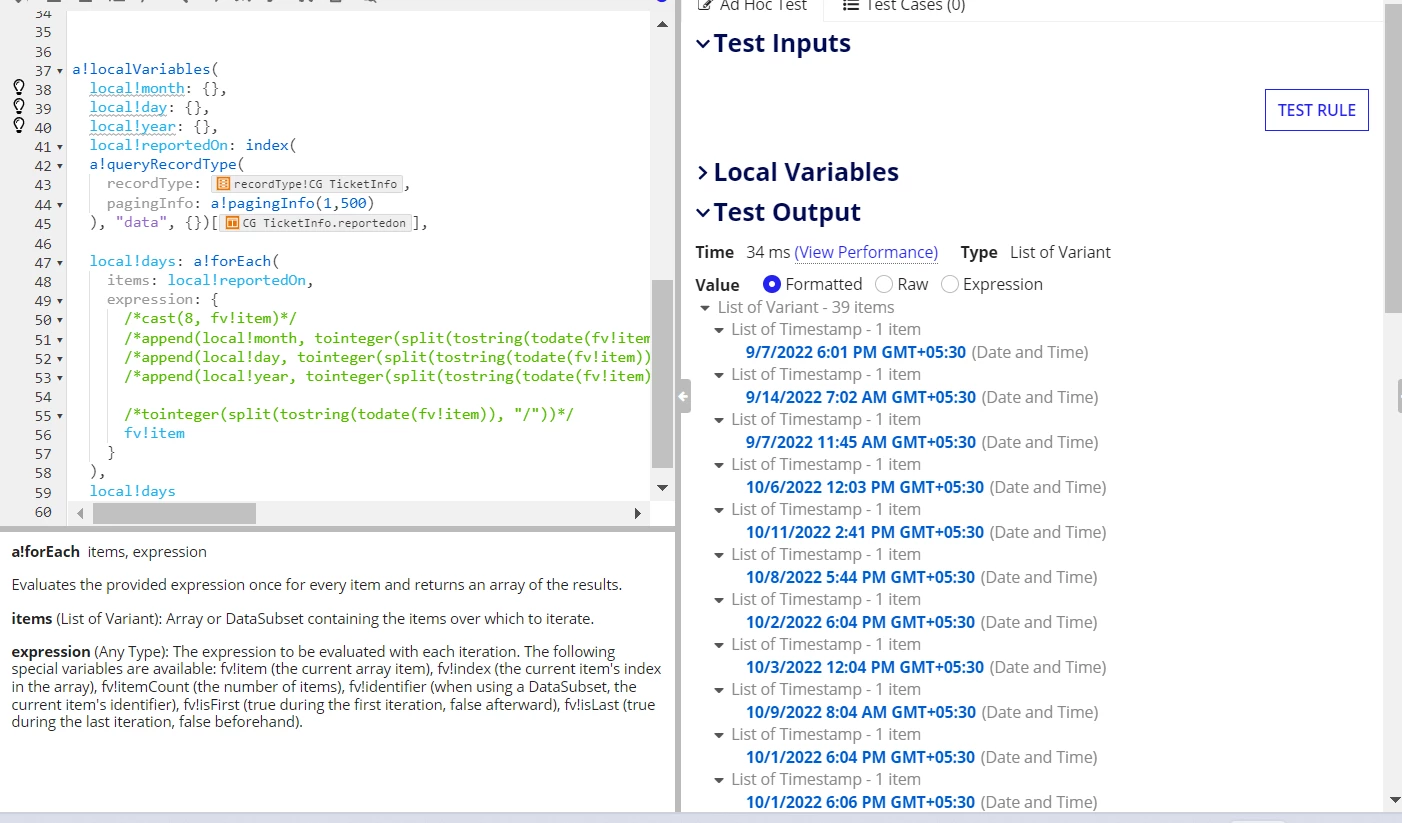Collapse the List of Variant - 39 items node

pos(704,308)
